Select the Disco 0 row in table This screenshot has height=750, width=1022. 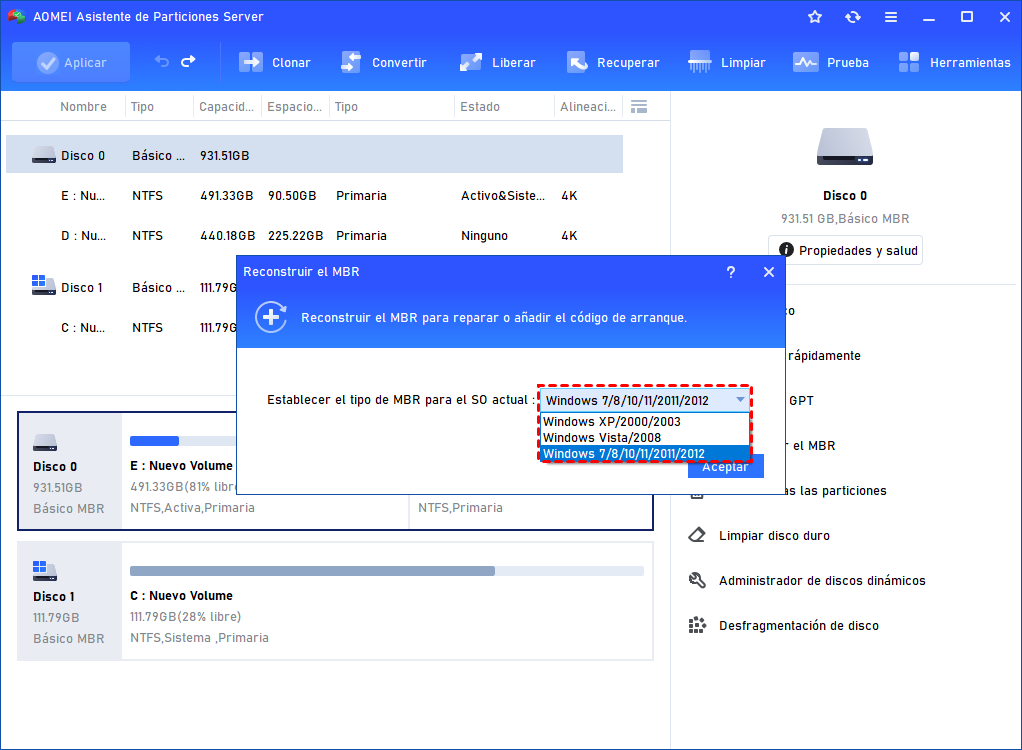click(314, 154)
